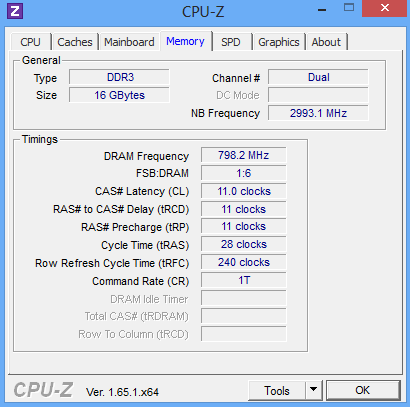
Task: Open the Caches tab
Action: [x=75, y=42]
